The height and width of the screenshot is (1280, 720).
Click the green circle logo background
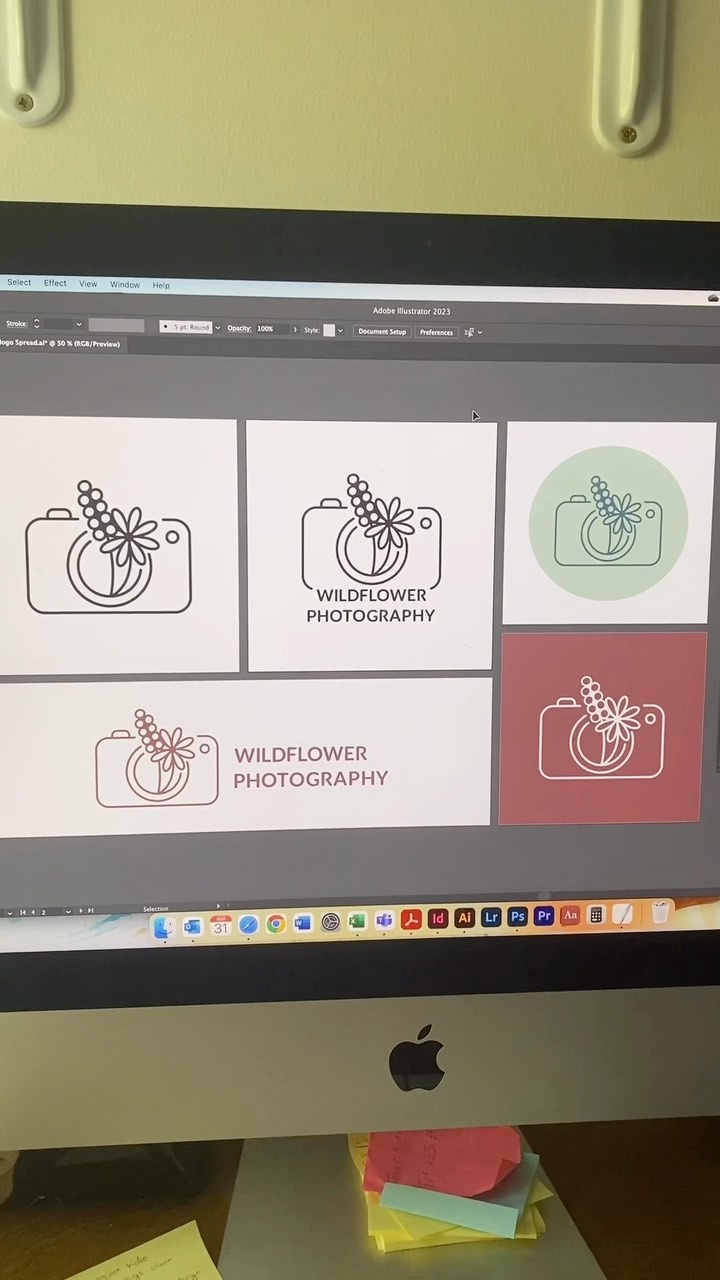click(608, 523)
